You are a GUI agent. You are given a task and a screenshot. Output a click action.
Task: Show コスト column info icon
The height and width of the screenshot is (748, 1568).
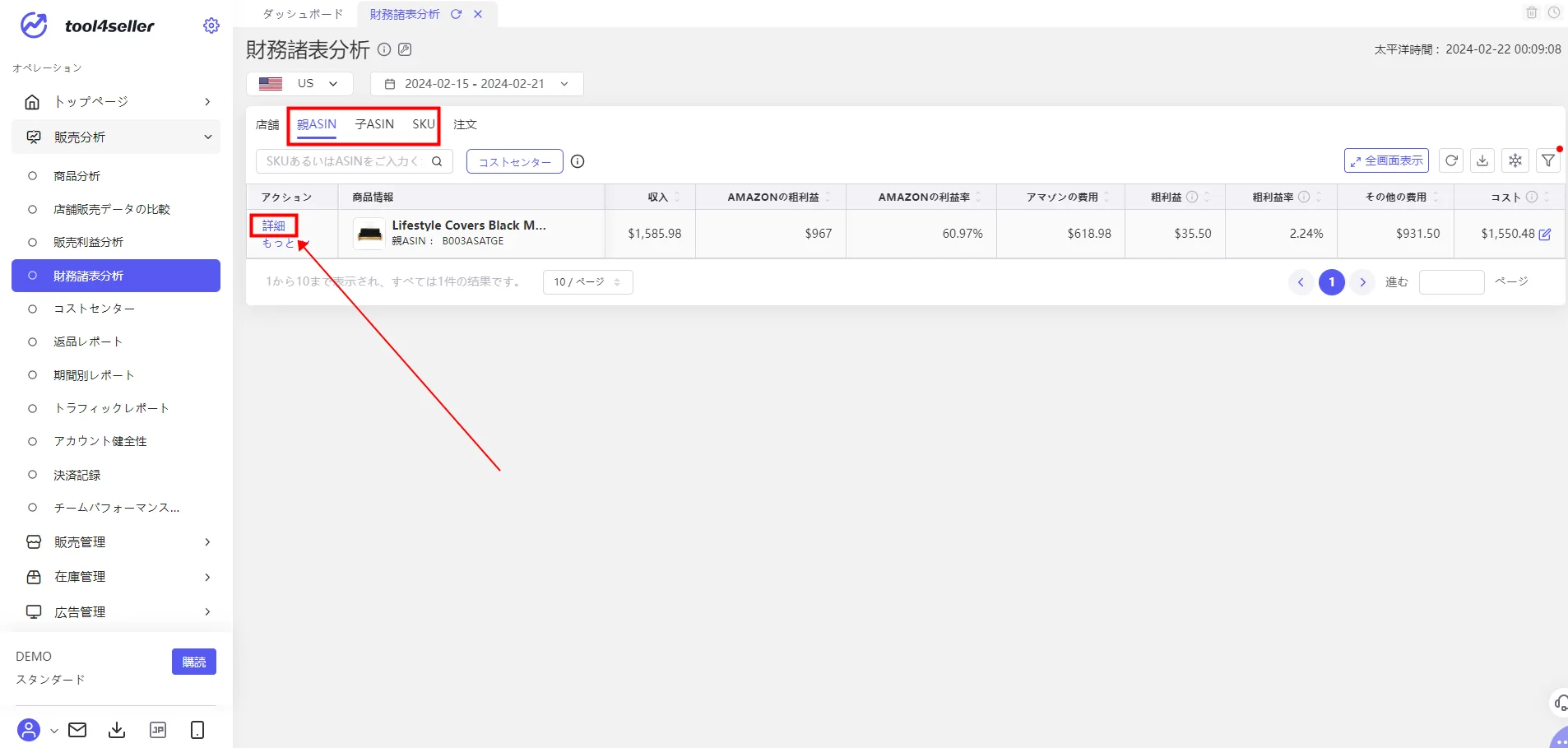point(1532,197)
